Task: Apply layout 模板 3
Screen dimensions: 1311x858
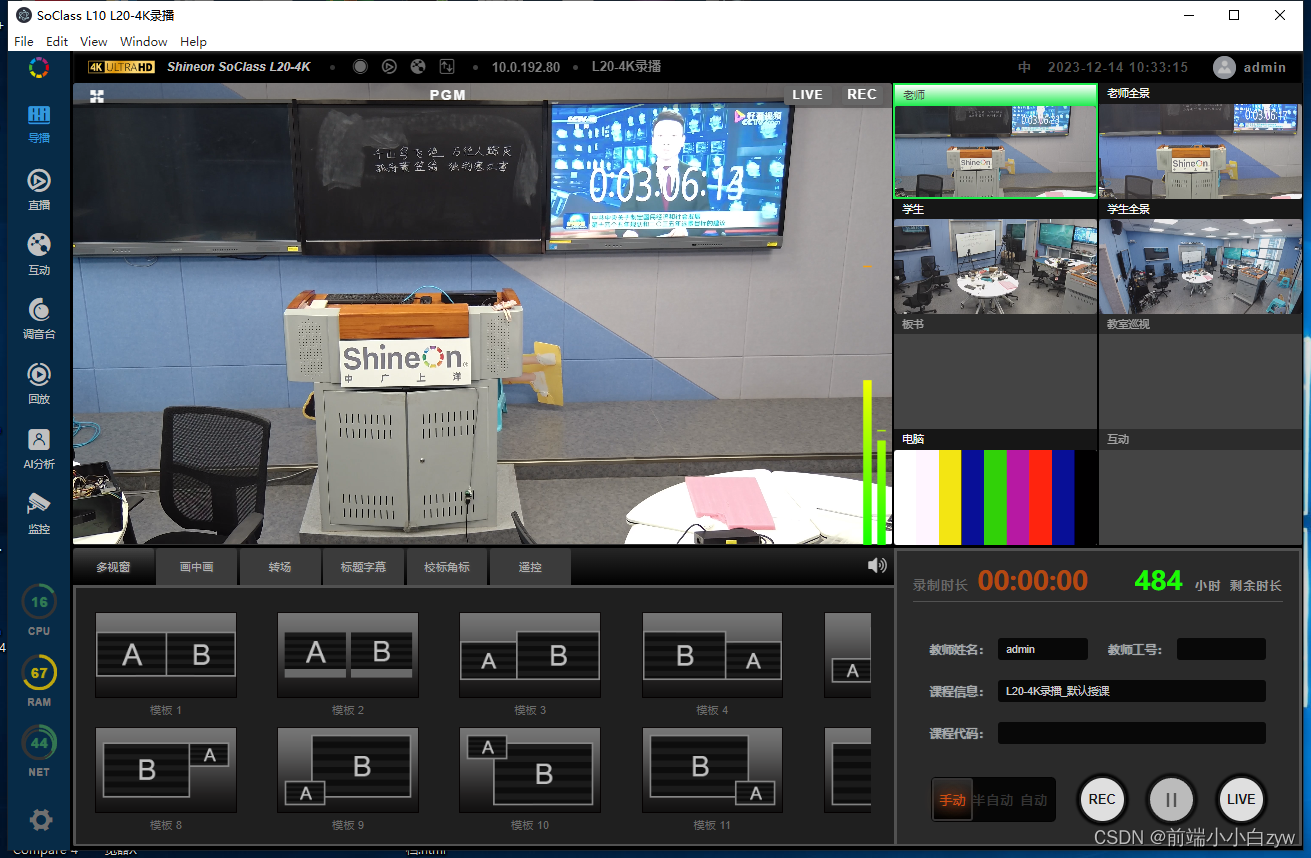Action: point(530,655)
